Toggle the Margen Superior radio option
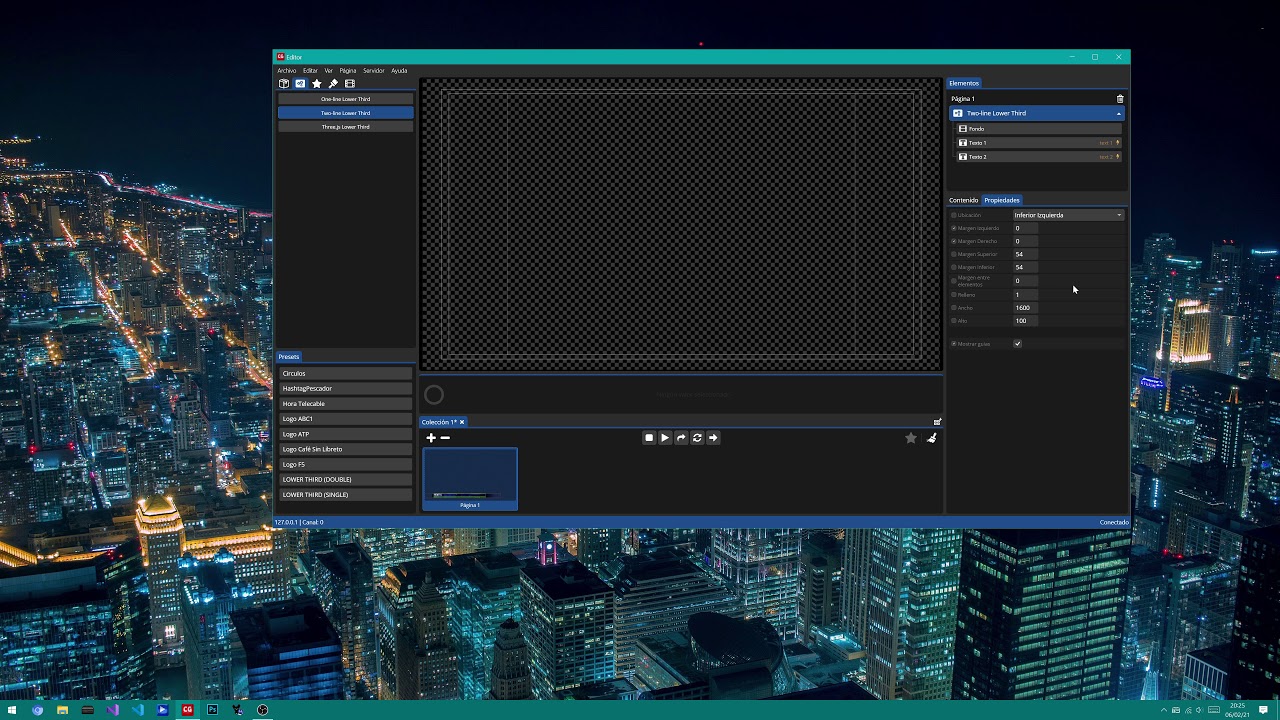 tap(954, 254)
